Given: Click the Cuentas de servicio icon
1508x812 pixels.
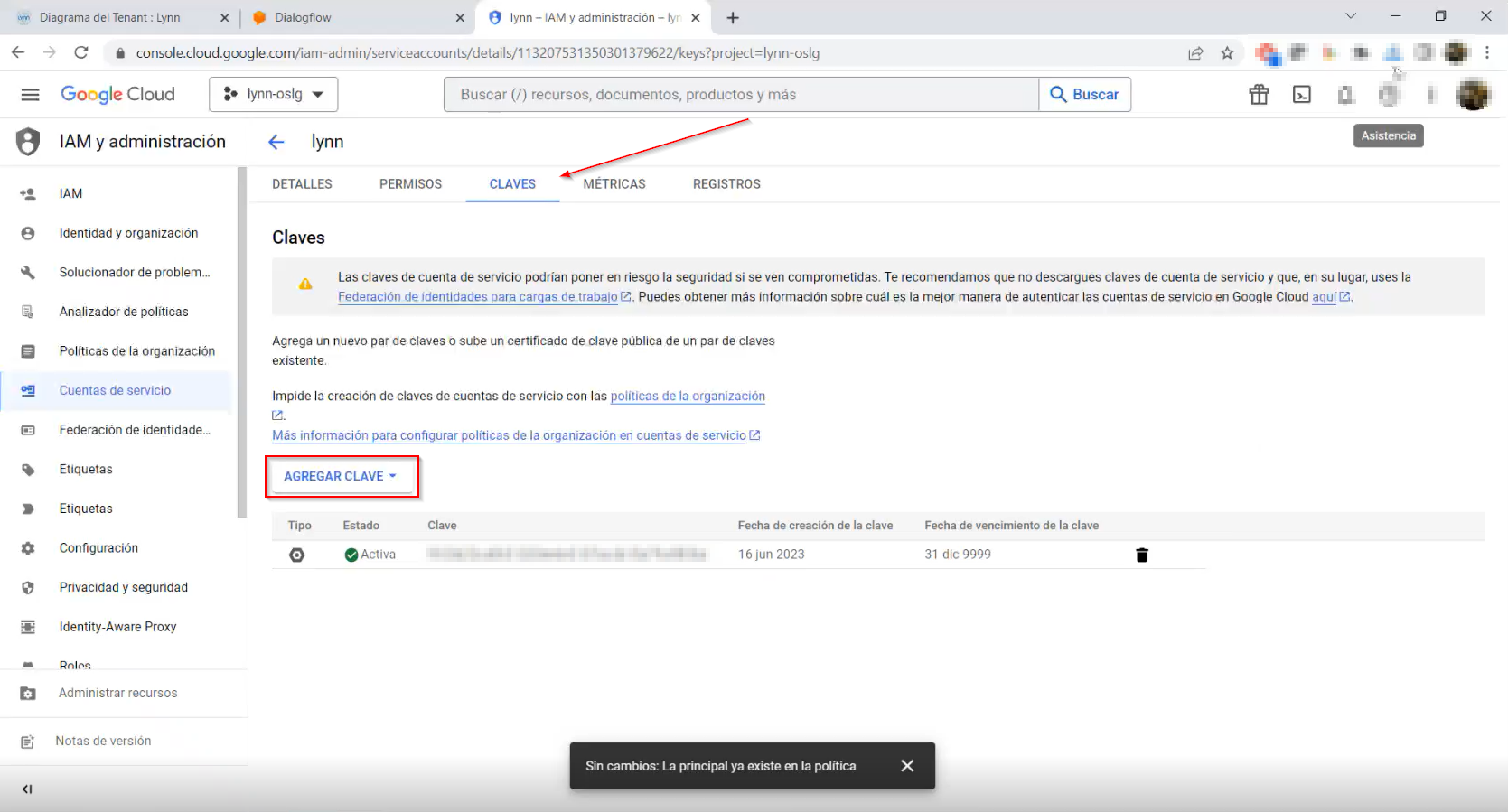Looking at the screenshot, I should tap(28, 391).
